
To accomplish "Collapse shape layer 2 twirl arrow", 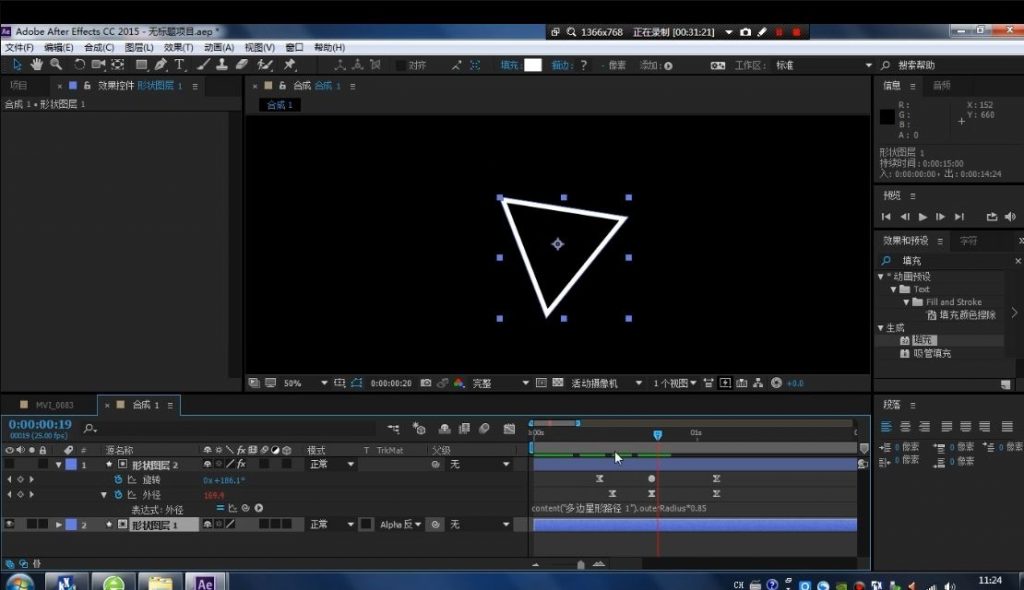I will point(59,465).
